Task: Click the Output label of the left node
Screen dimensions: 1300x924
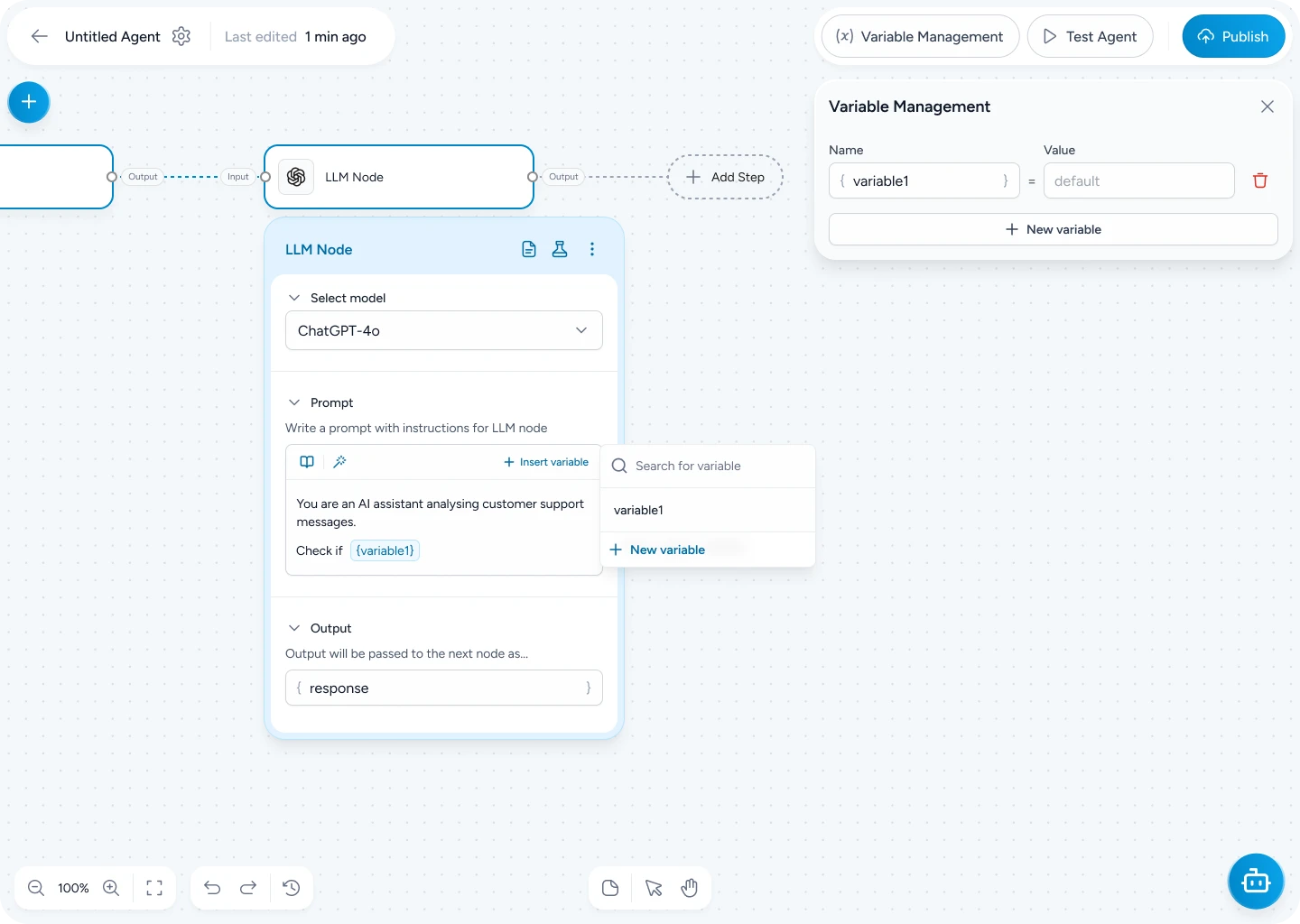Action: (143, 177)
